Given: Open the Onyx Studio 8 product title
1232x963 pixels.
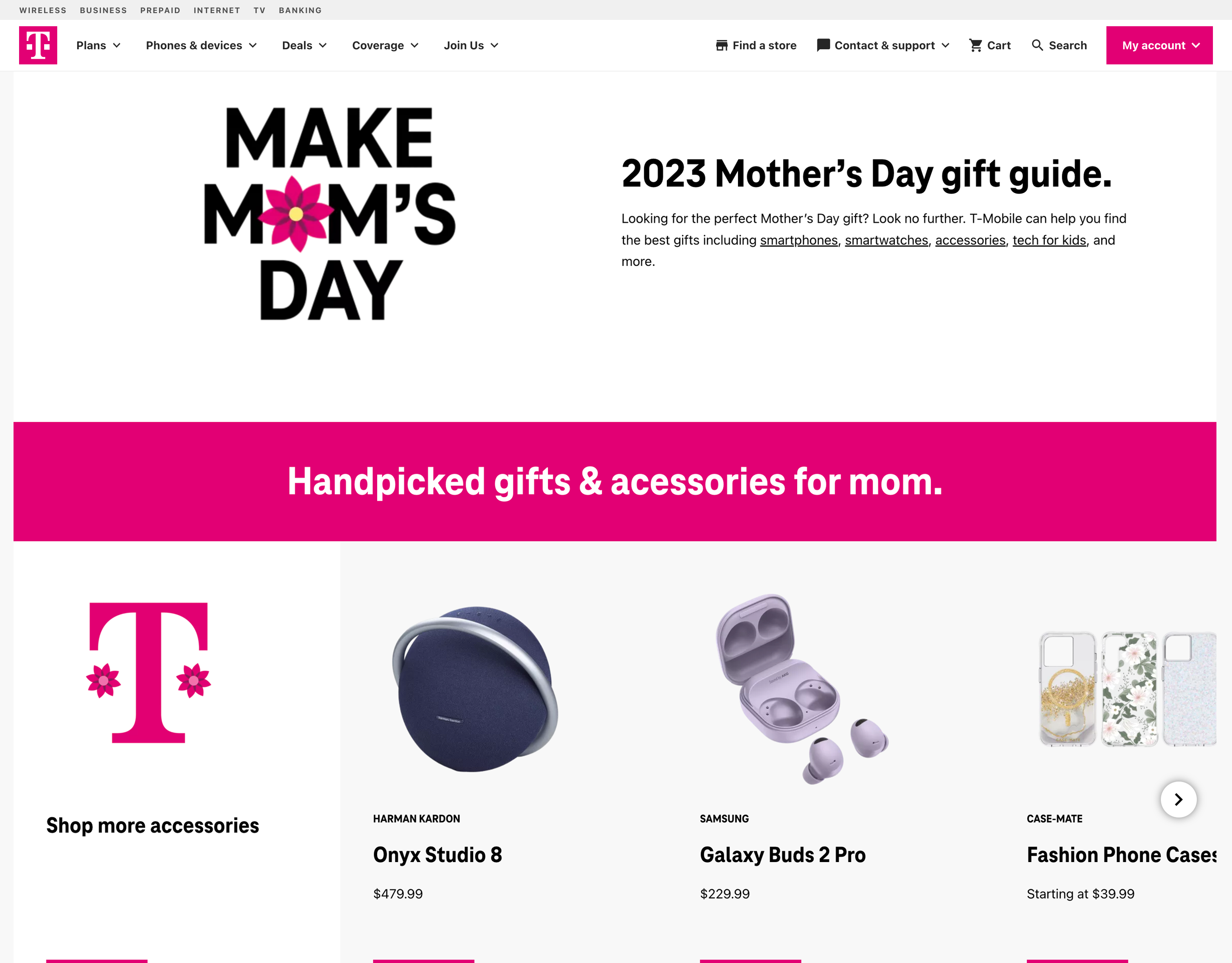Looking at the screenshot, I should click(x=437, y=854).
